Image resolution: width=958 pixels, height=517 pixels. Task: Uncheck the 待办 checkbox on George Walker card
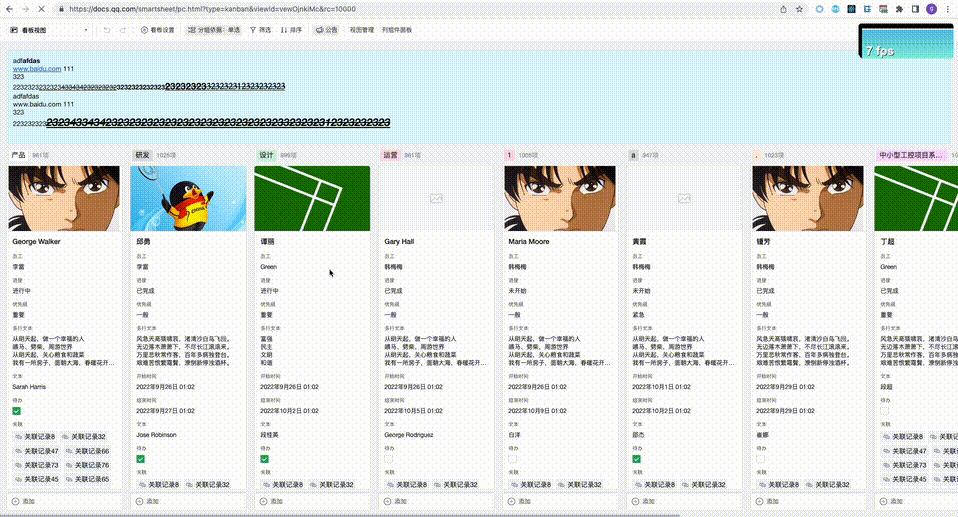[x=16, y=411]
